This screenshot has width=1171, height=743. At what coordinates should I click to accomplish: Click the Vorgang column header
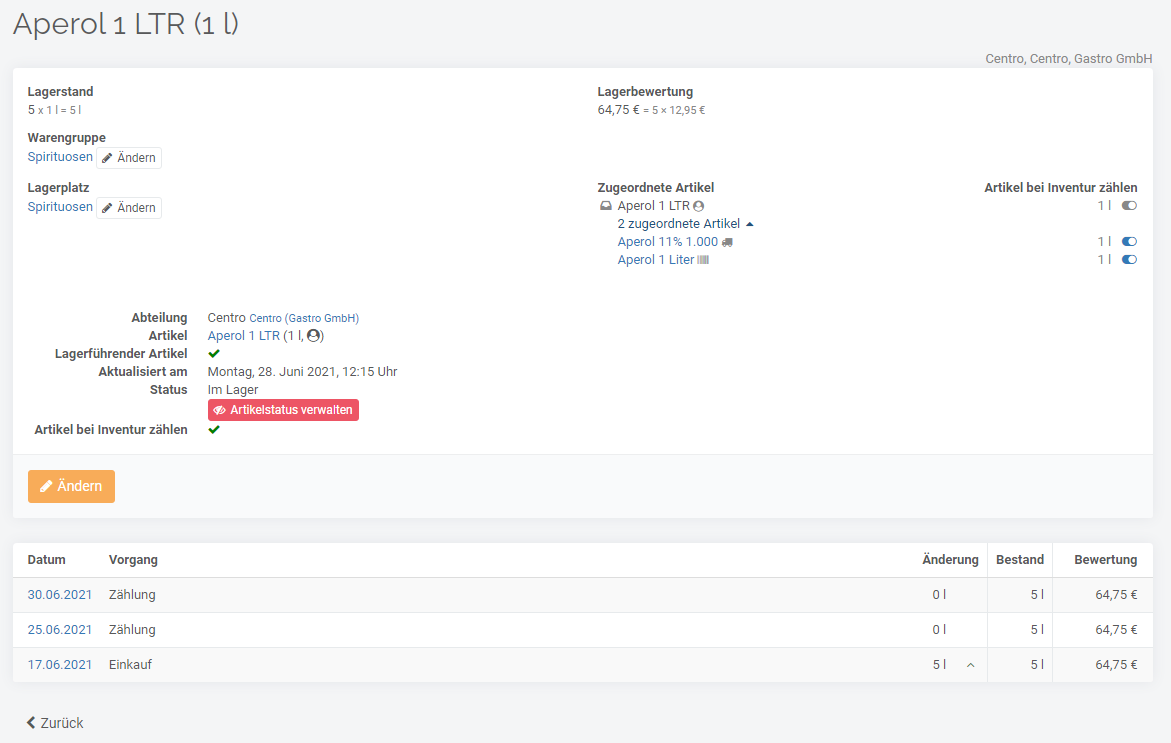[x=133, y=560]
